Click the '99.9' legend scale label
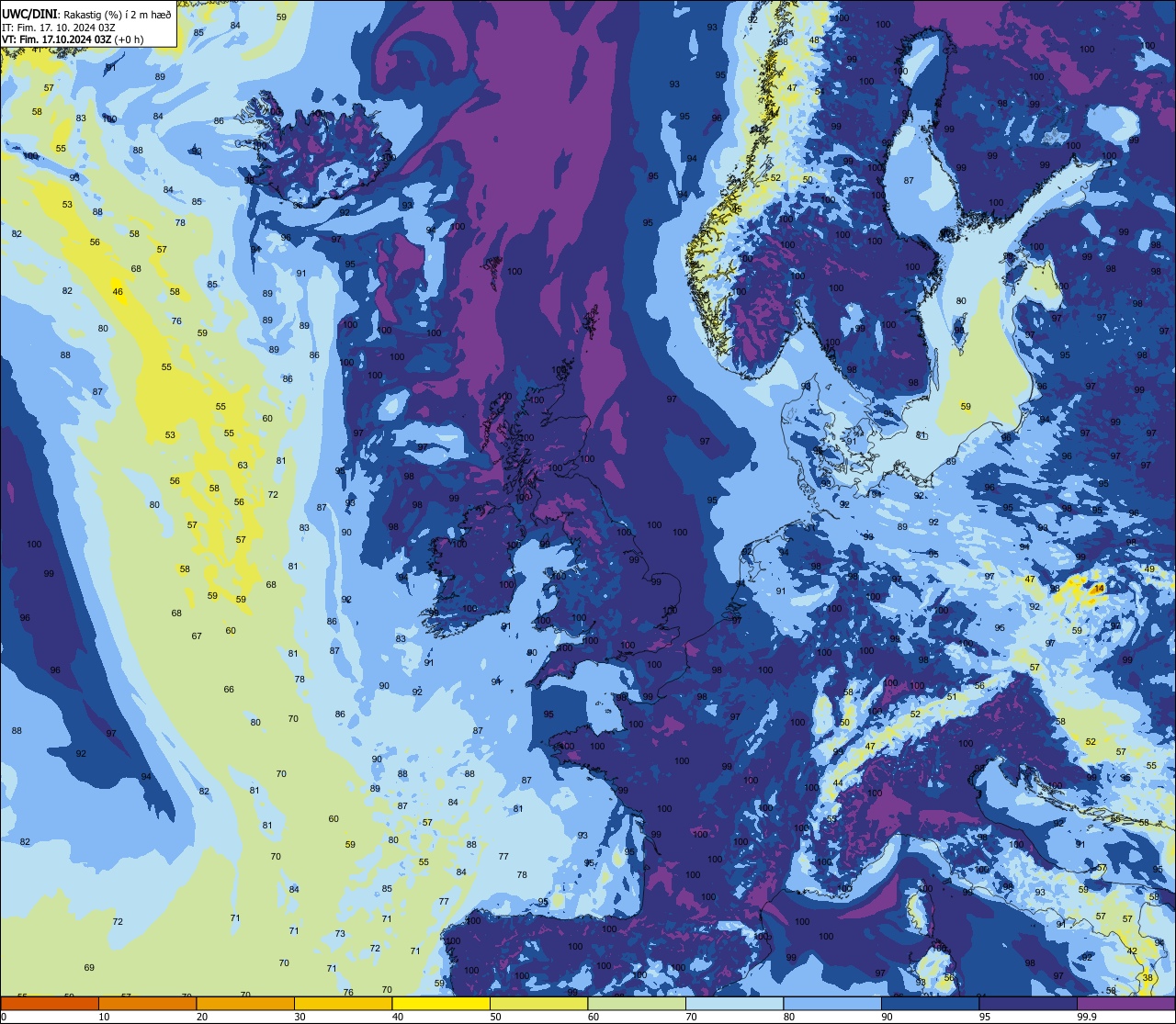 [1087, 1017]
